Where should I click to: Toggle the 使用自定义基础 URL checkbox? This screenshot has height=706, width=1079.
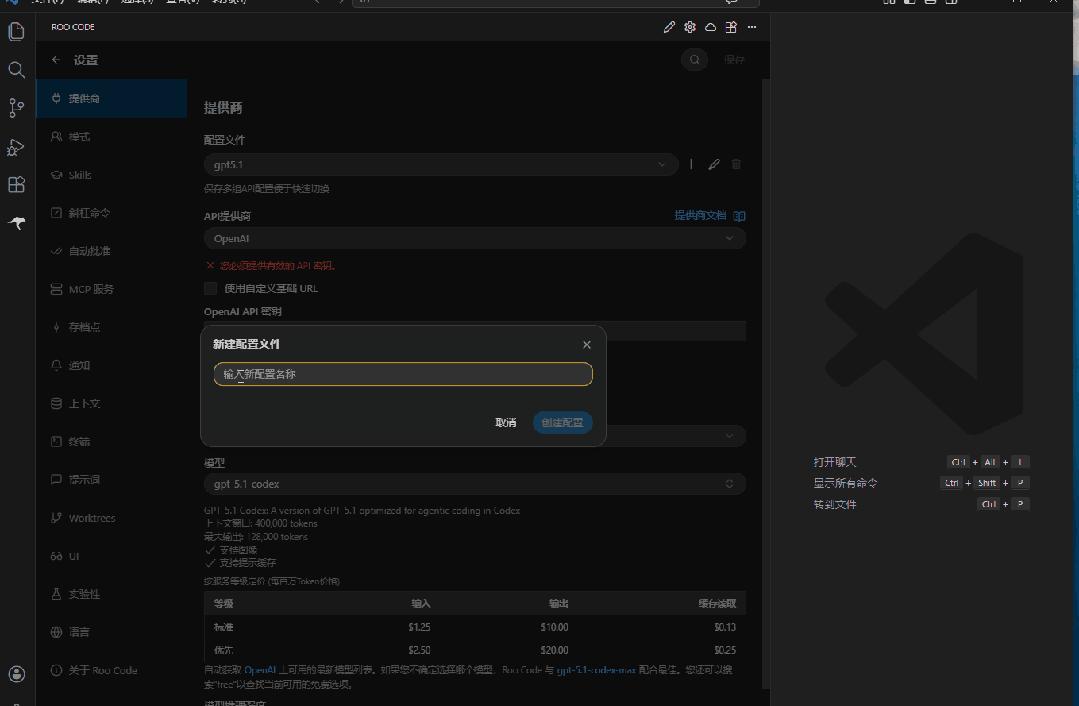211,288
